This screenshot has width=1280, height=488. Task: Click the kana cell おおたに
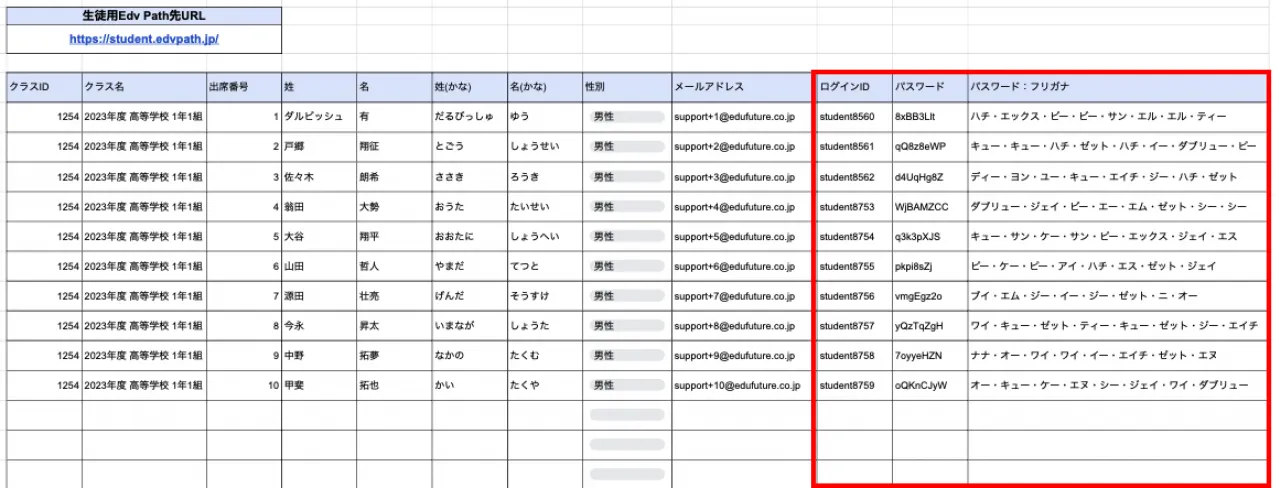click(469, 237)
